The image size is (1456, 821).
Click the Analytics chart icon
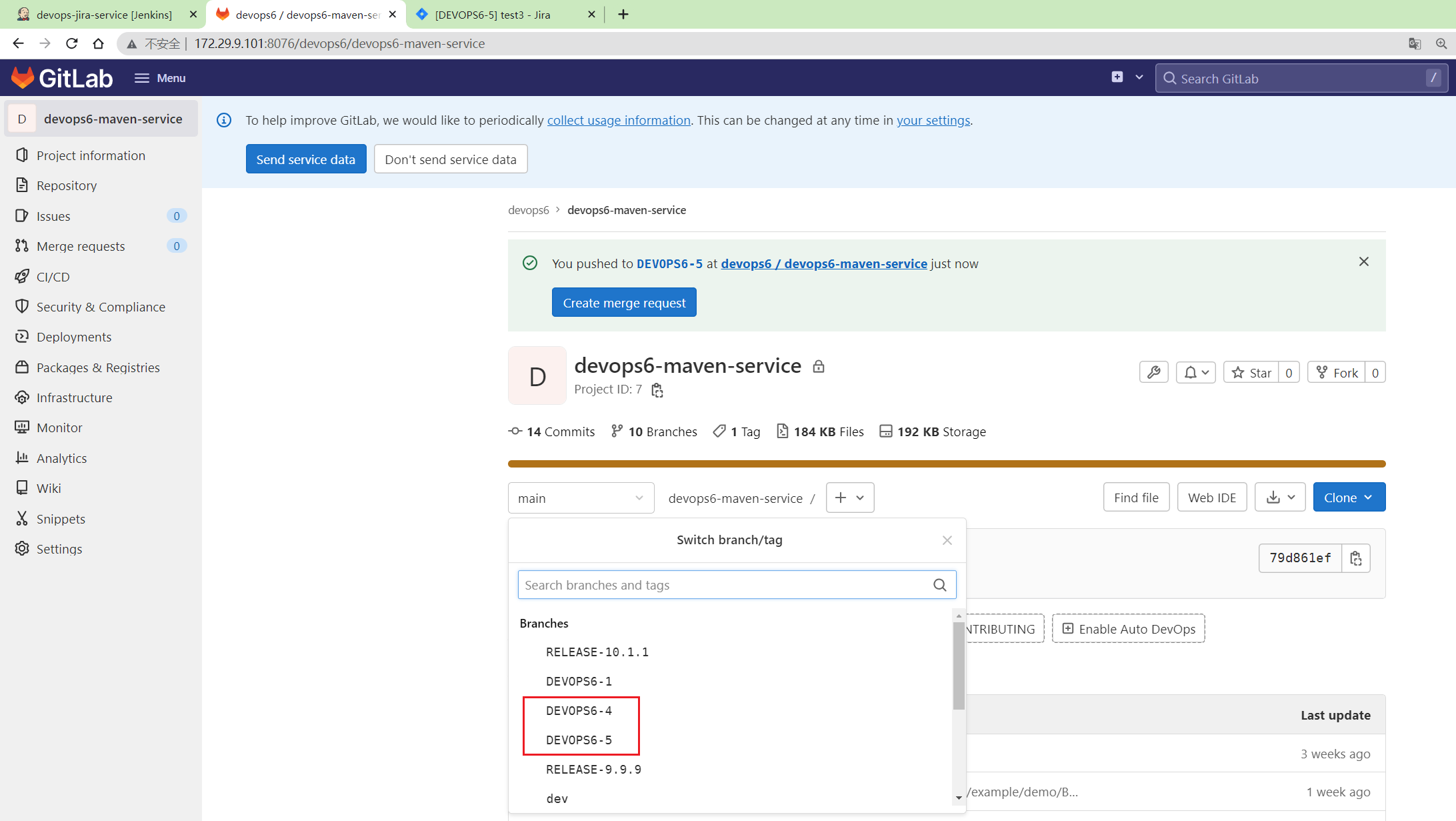(22, 458)
